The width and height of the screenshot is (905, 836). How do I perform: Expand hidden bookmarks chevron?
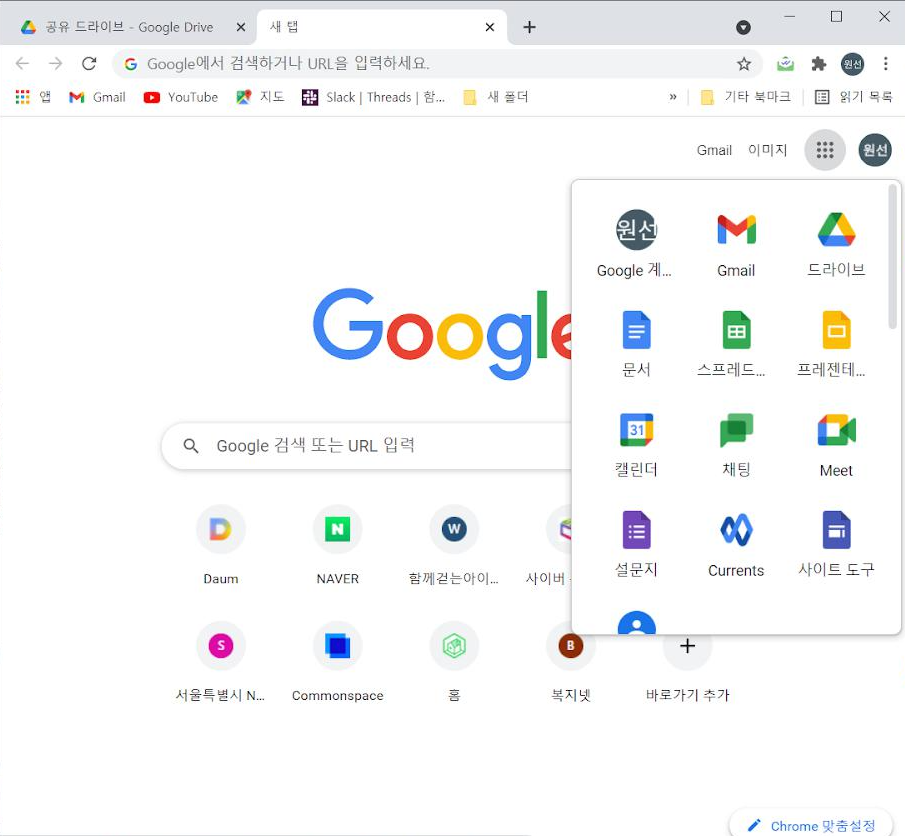pyautogui.click(x=672, y=97)
